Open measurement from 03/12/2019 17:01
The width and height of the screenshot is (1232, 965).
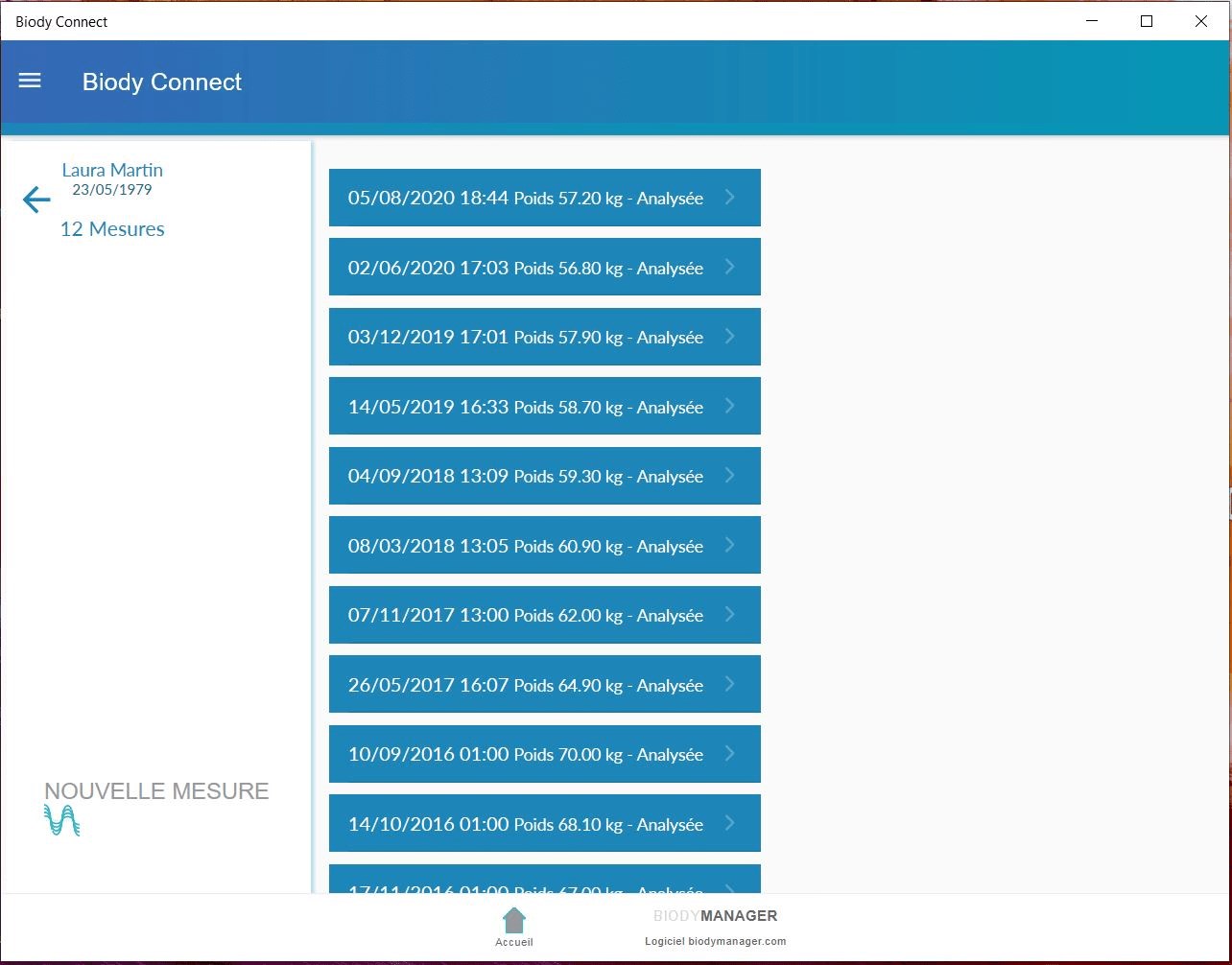[544, 337]
